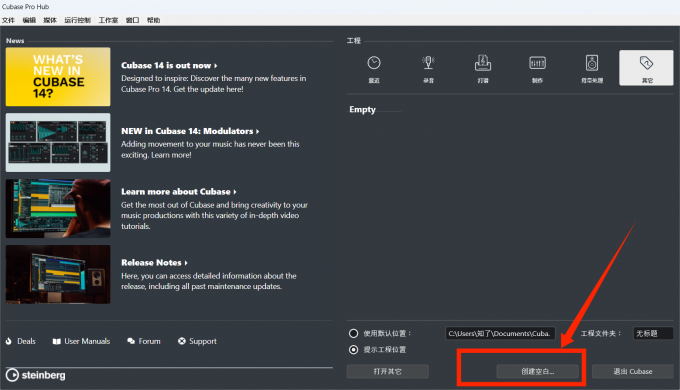Select the 制作 (Production) mixer category
The height and width of the screenshot is (390, 680).
pos(537,68)
